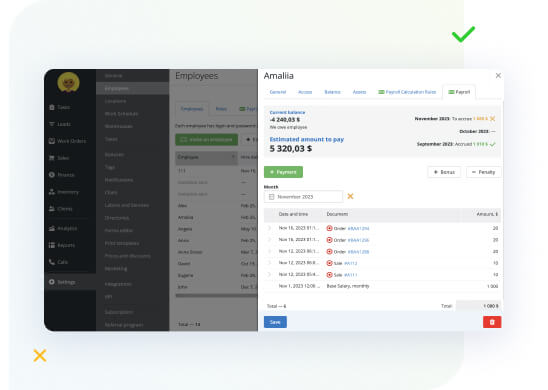Screen dimensions: 548x390
Task: Open the Employees tab on the Employees page
Action: click(x=192, y=109)
